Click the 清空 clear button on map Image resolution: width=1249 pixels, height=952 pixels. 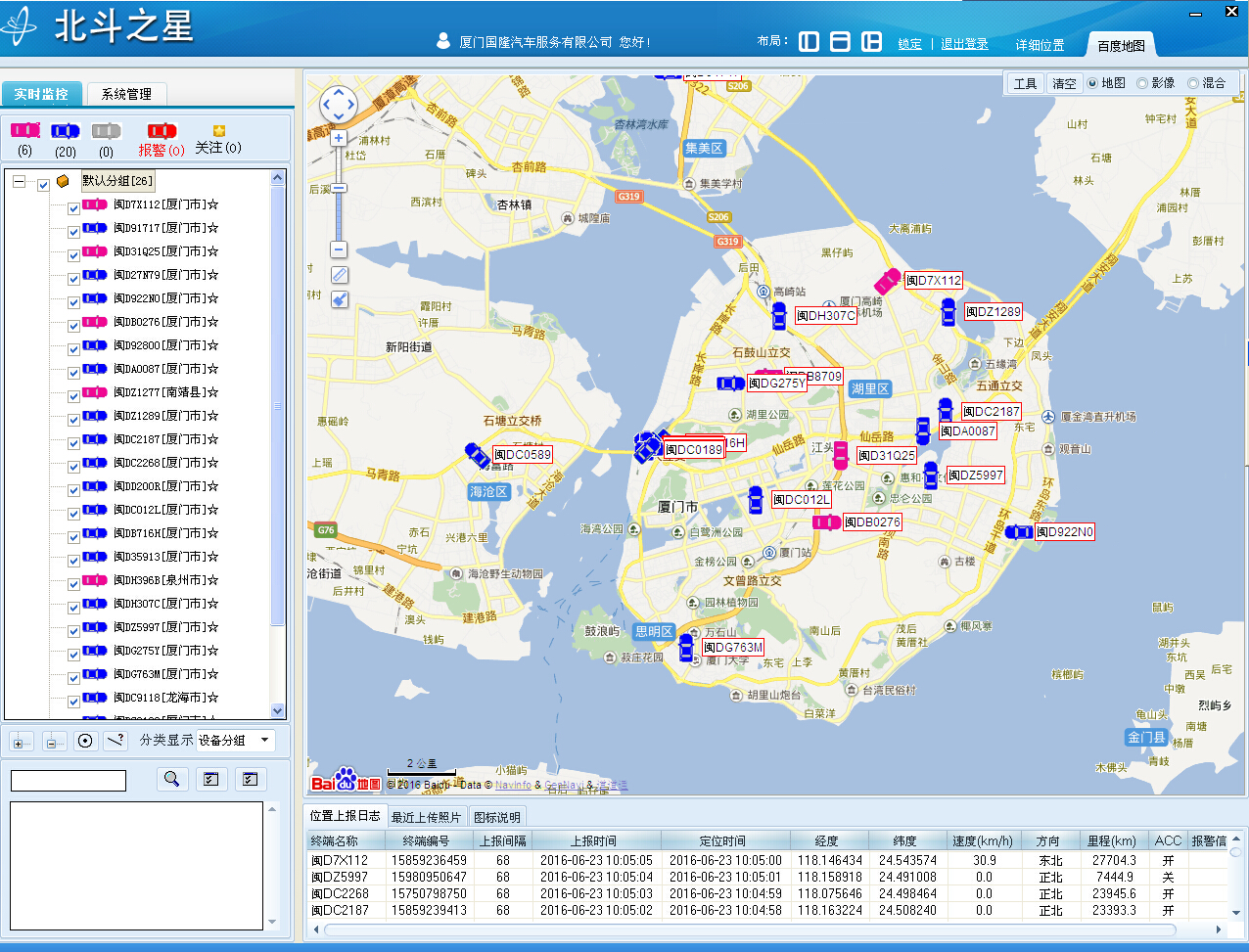[x=1064, y=84]
